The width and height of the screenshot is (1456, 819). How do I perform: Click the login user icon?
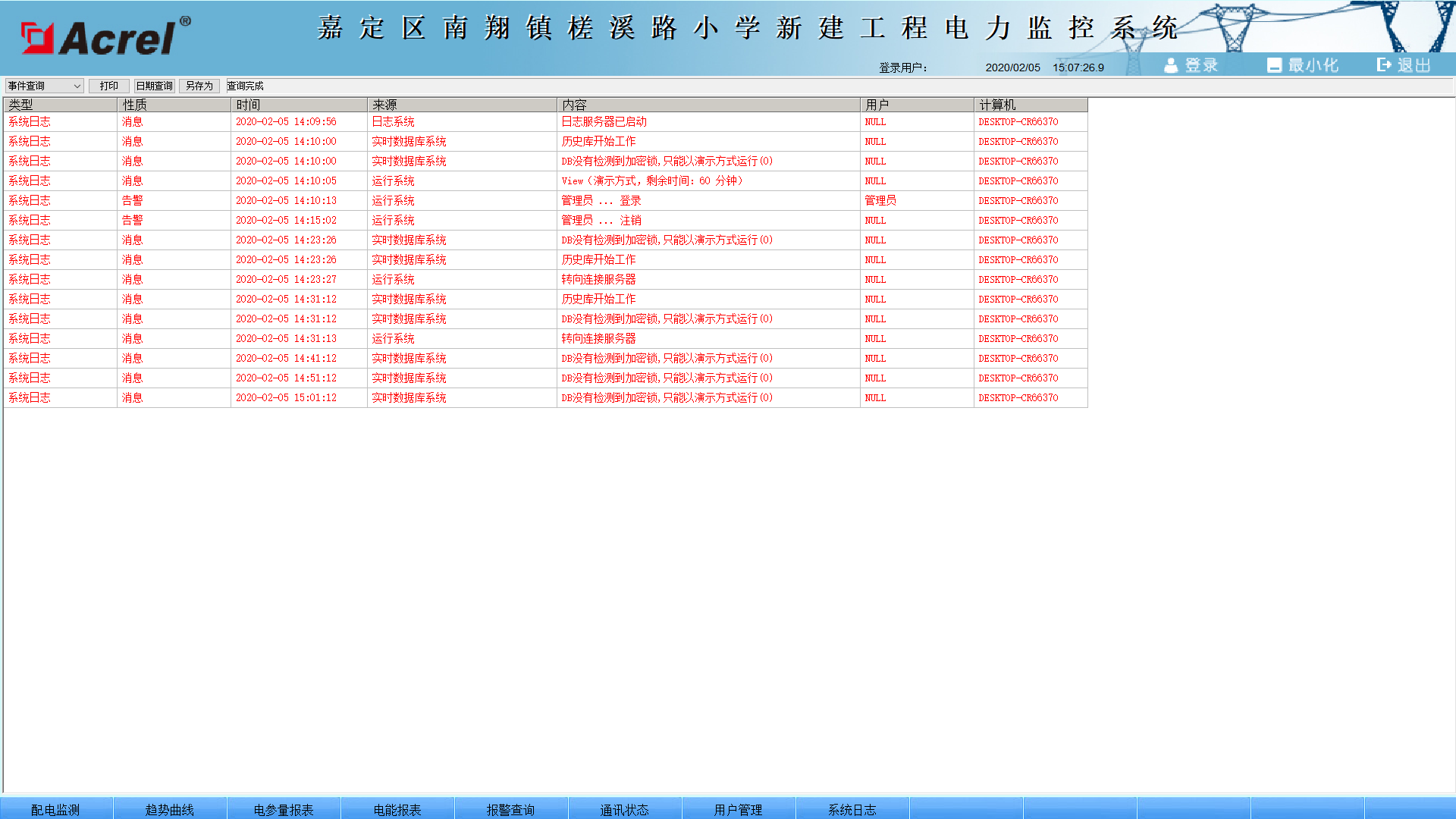(x=1171, y=66)
